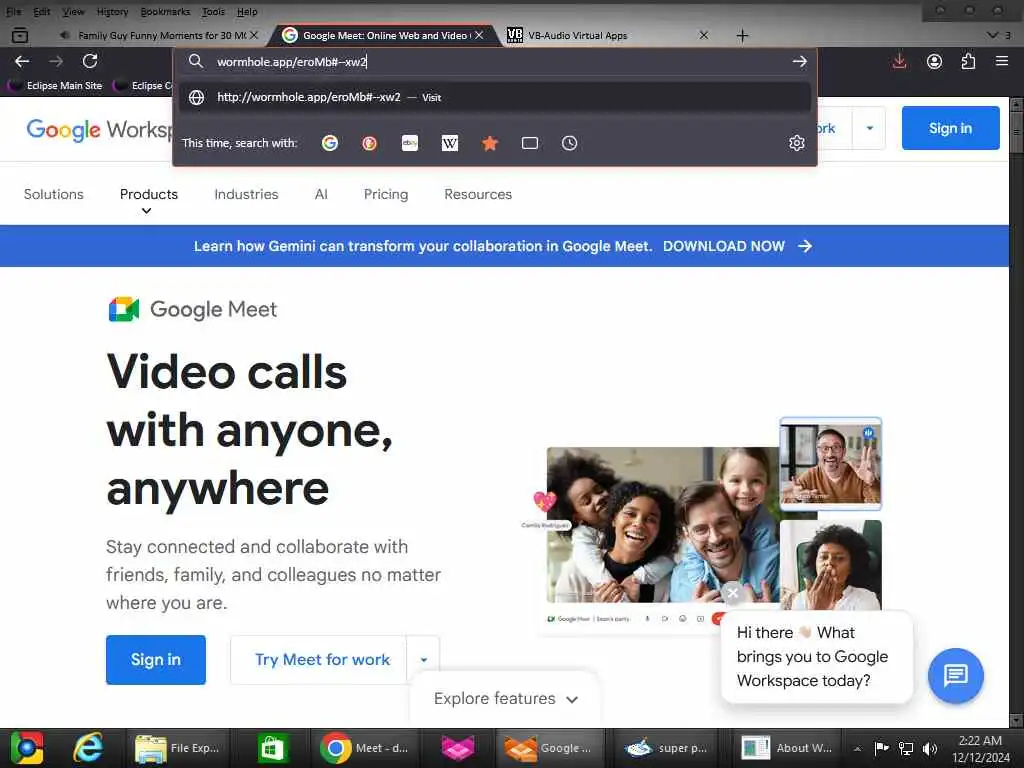This screenshot has width=1024, height=768.
Task: Search this time with Google icon
Action: click(330, 143)
